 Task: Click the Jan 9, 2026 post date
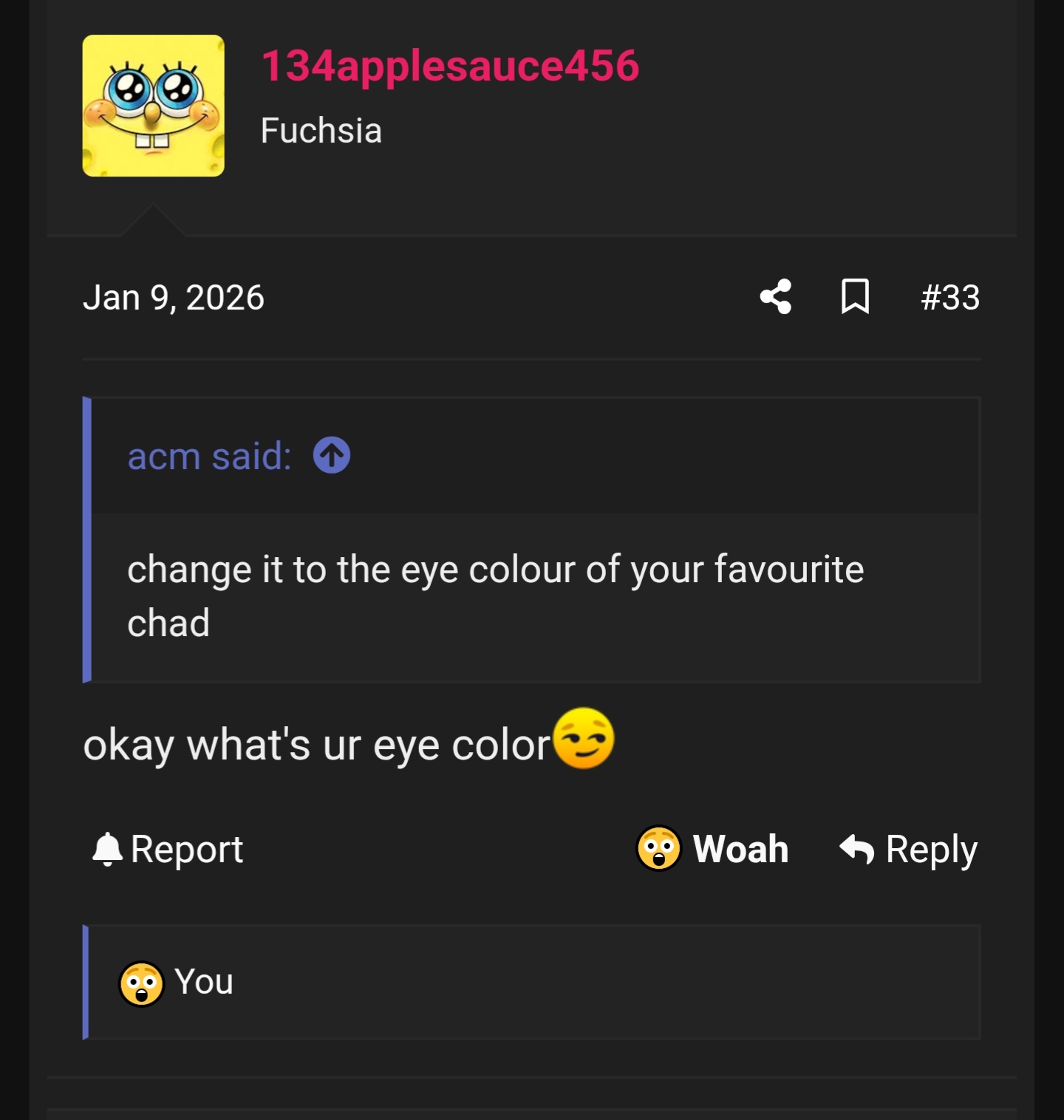[174, 298]
